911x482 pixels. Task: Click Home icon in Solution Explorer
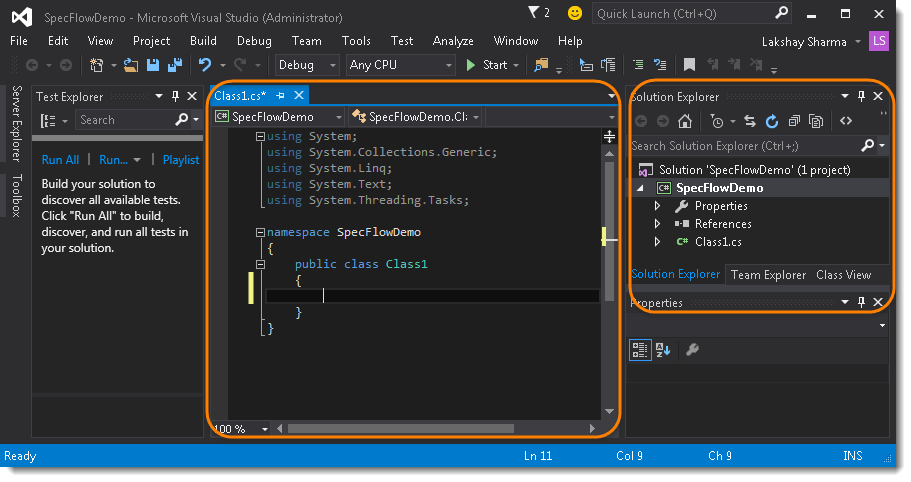[685, 121]
